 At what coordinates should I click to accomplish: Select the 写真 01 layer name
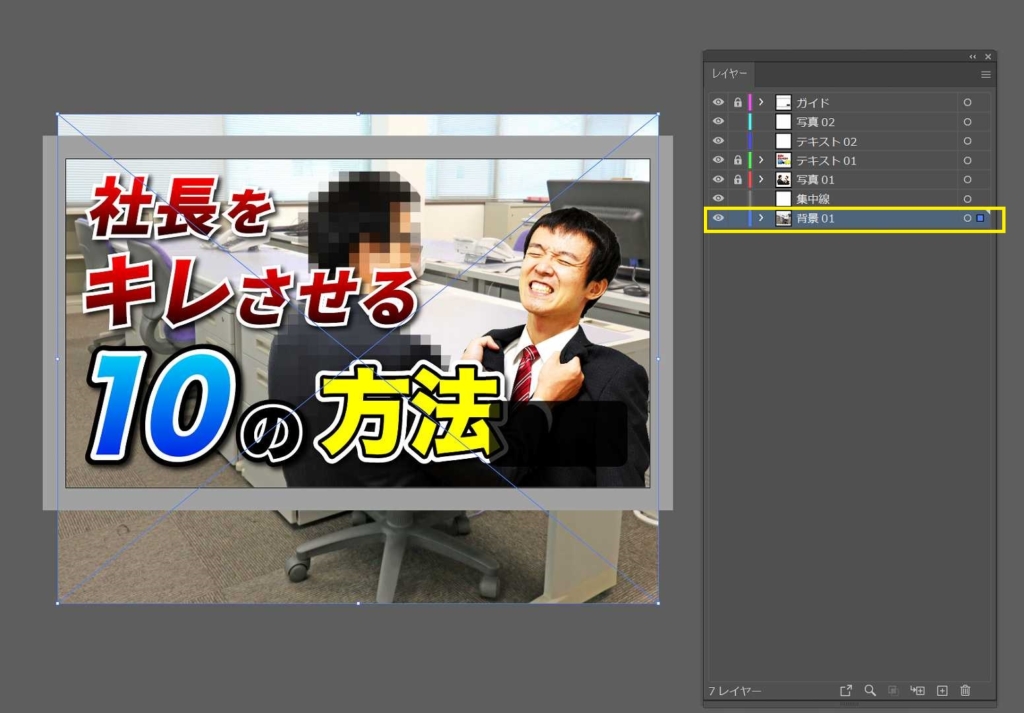click(815, 180)
